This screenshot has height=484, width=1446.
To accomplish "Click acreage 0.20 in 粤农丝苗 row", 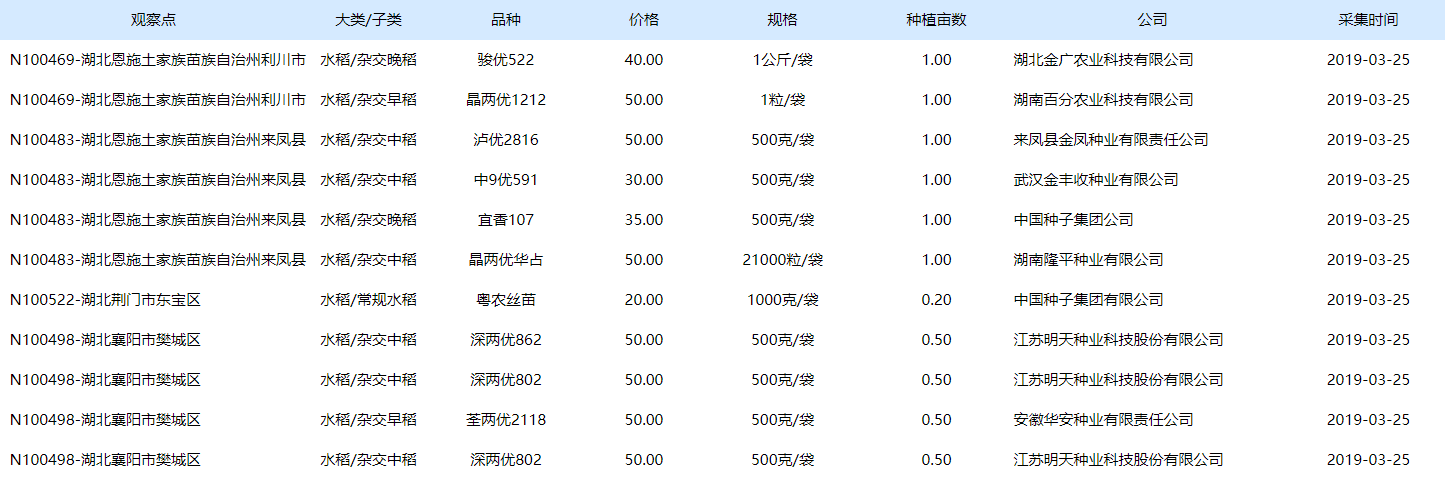I will (x=936, y=300).
